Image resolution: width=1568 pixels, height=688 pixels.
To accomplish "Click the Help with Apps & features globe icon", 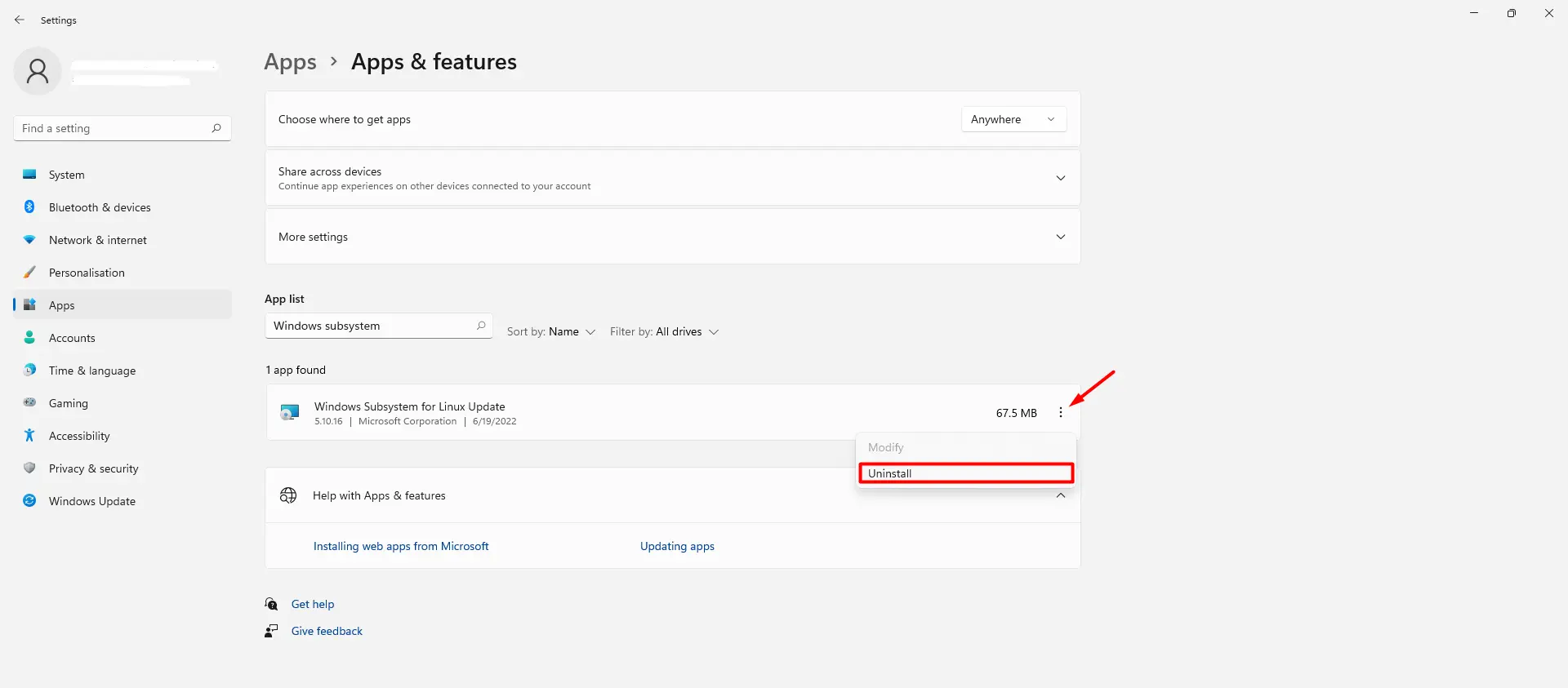I will (288, 495).
